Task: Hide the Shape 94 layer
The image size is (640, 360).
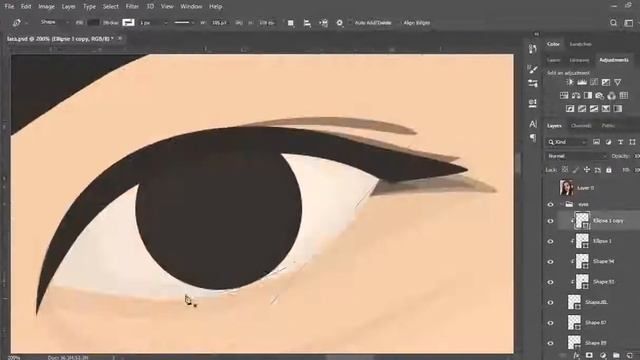Action: click(x=550, y=262)
